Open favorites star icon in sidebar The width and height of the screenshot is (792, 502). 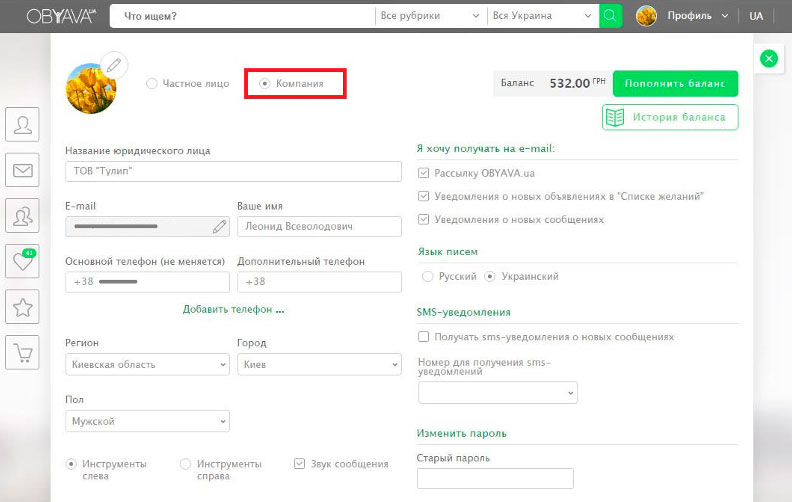(22, 307)
